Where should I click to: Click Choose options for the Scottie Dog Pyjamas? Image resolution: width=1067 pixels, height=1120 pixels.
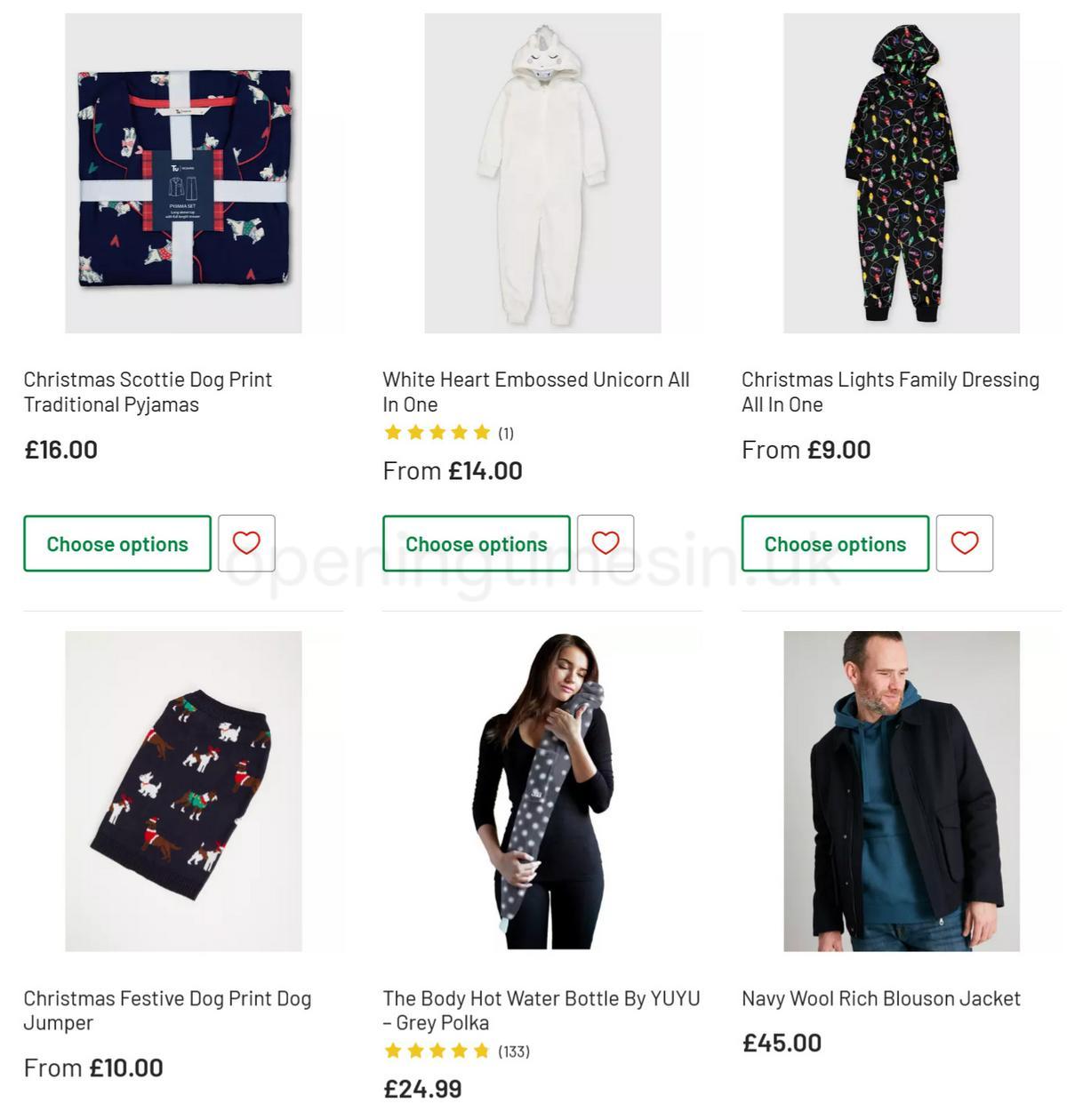pos(117,543)
